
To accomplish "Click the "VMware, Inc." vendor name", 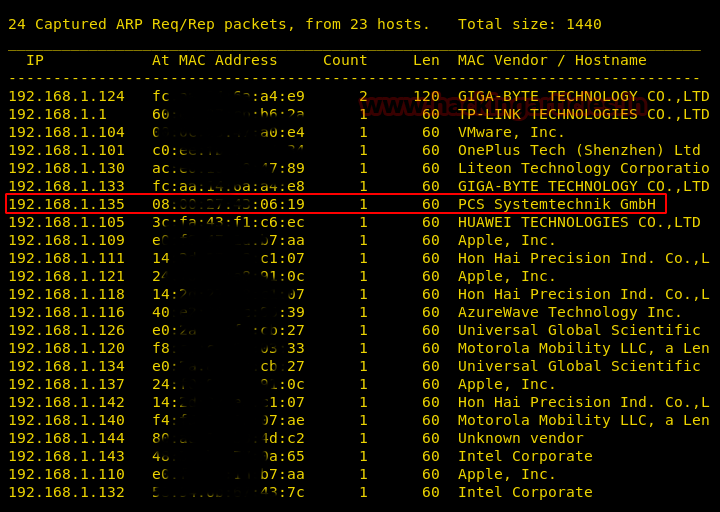I will click(x=512, y=132).
